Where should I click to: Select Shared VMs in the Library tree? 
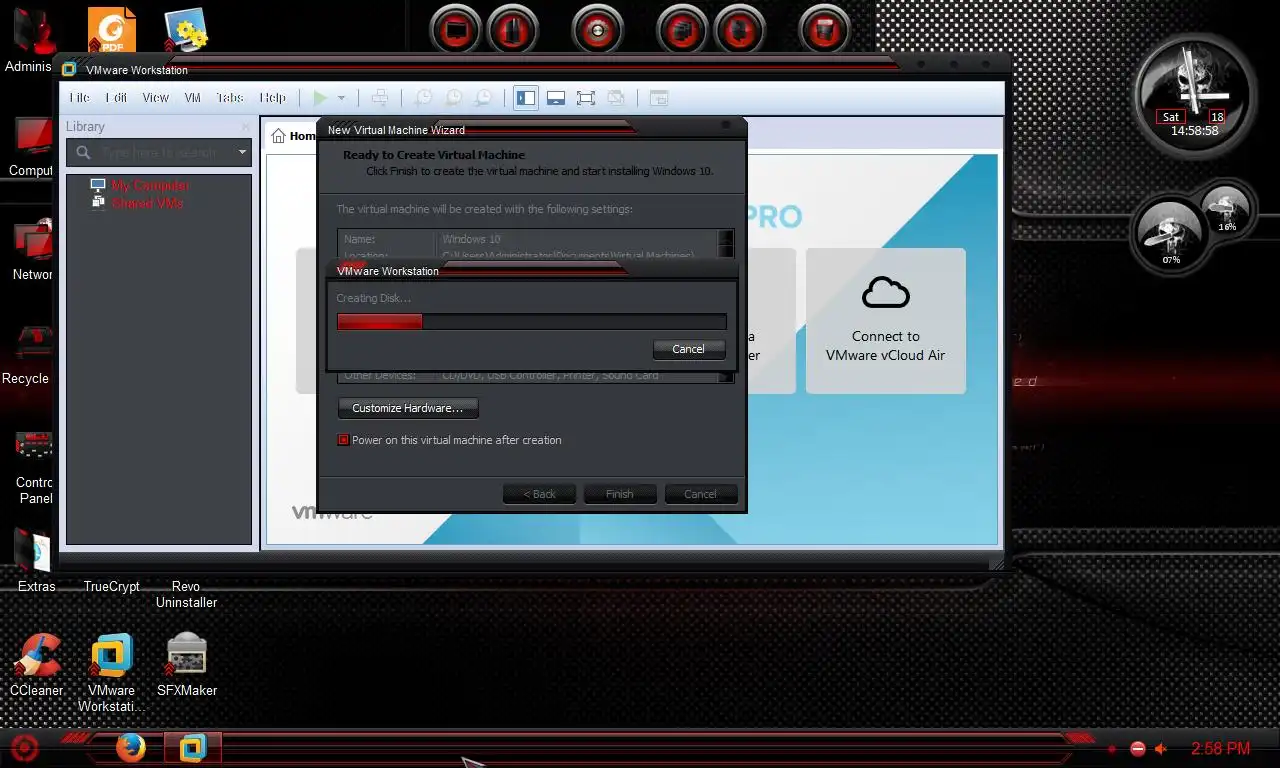point(147,203)
